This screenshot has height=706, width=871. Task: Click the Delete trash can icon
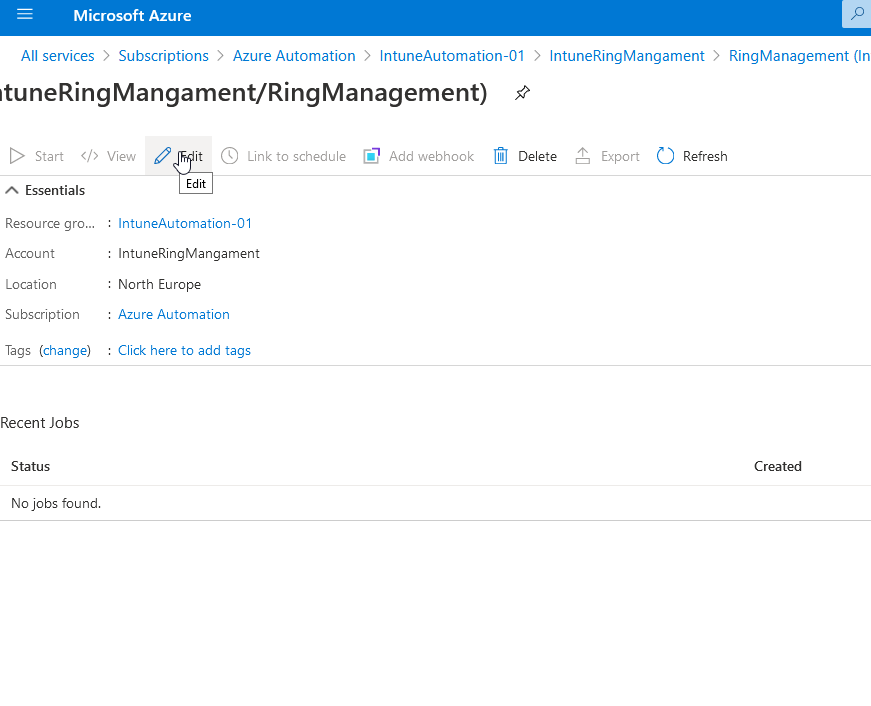(x=500, y=156)
